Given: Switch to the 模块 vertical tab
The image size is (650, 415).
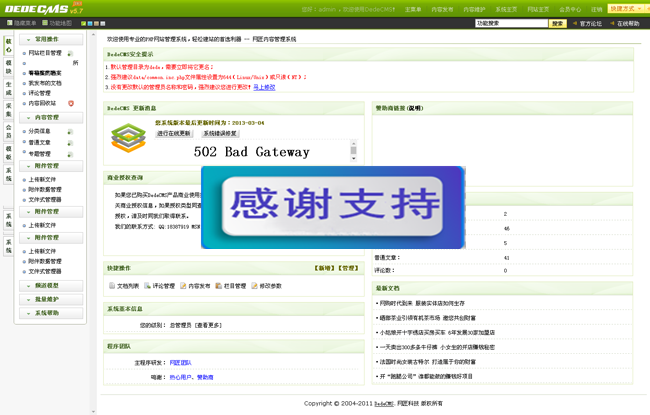Looking at the screenshot, I should pyautogui.click(x=8, y=67).
